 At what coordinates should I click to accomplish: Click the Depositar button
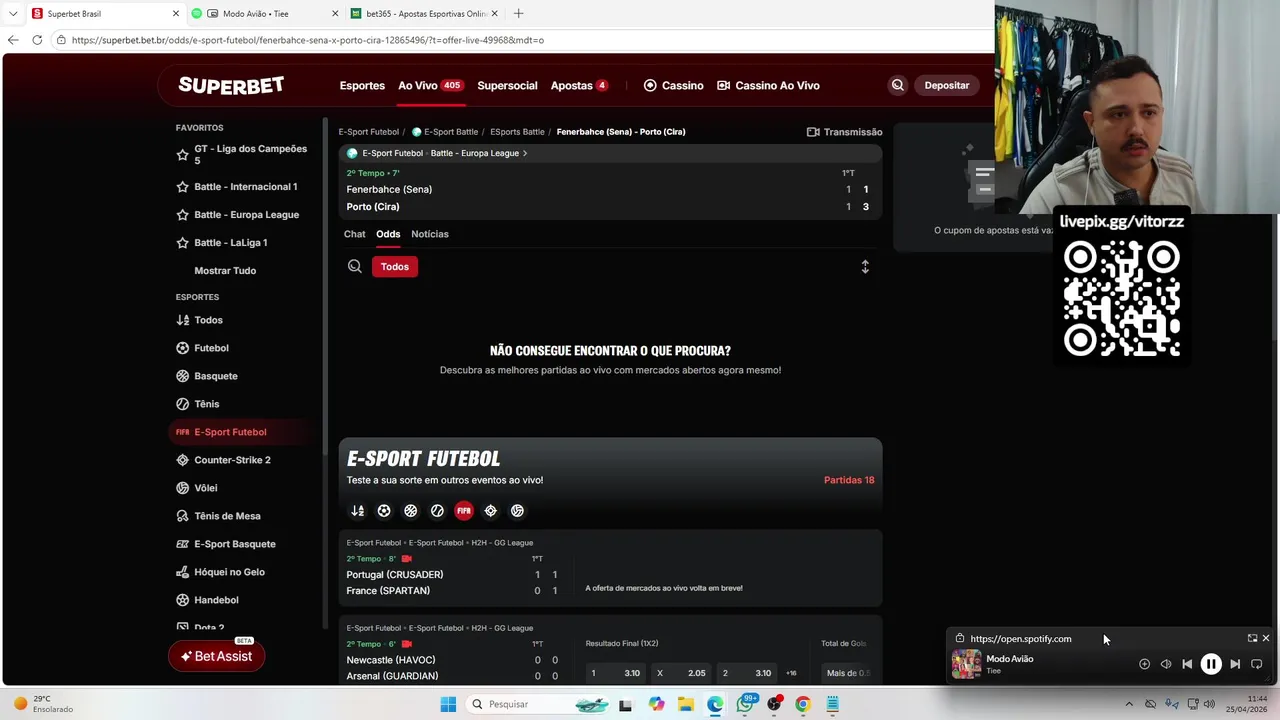click(946, 86)
